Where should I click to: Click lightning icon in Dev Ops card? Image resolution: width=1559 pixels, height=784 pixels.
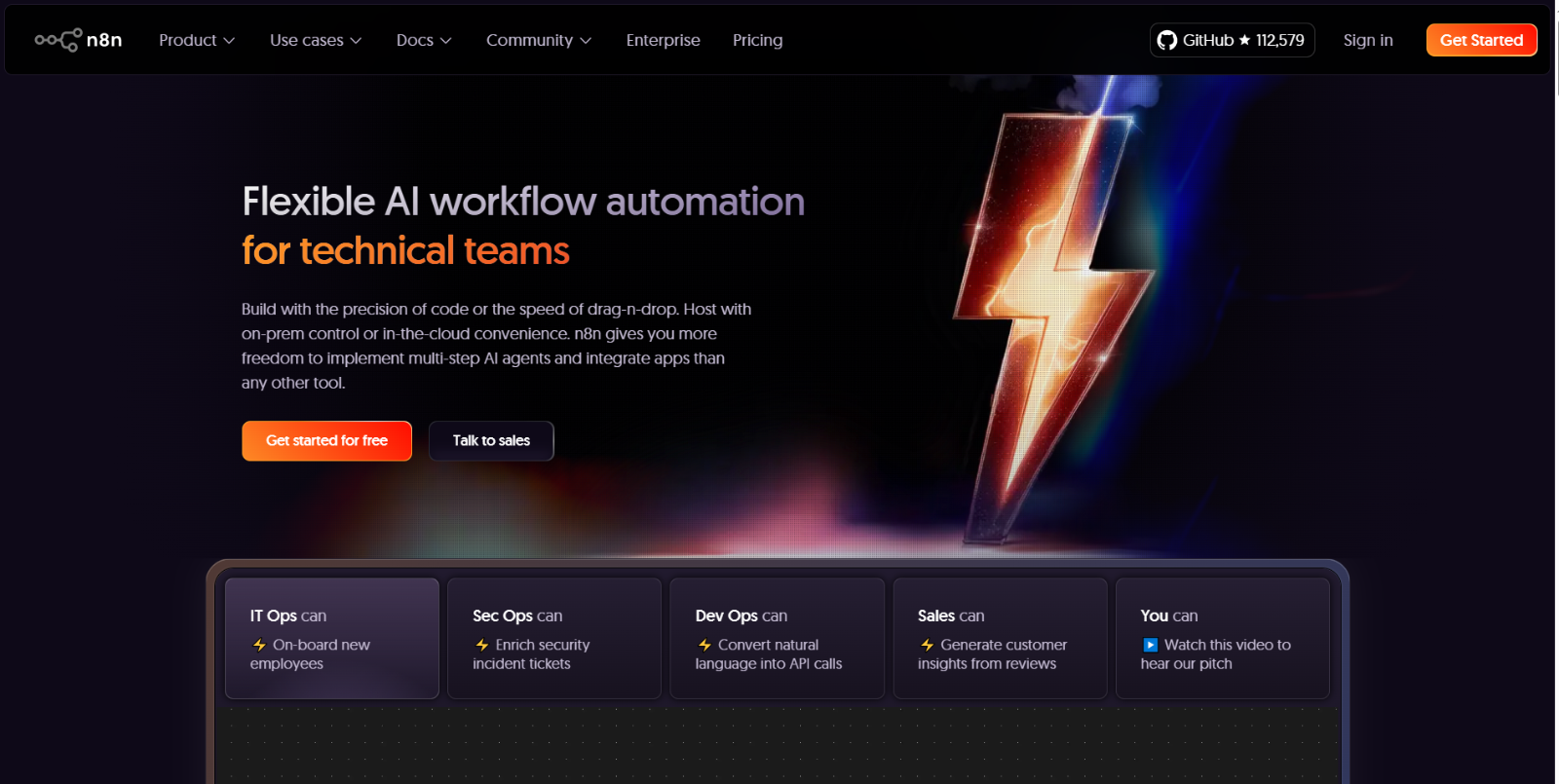(704, 645)
